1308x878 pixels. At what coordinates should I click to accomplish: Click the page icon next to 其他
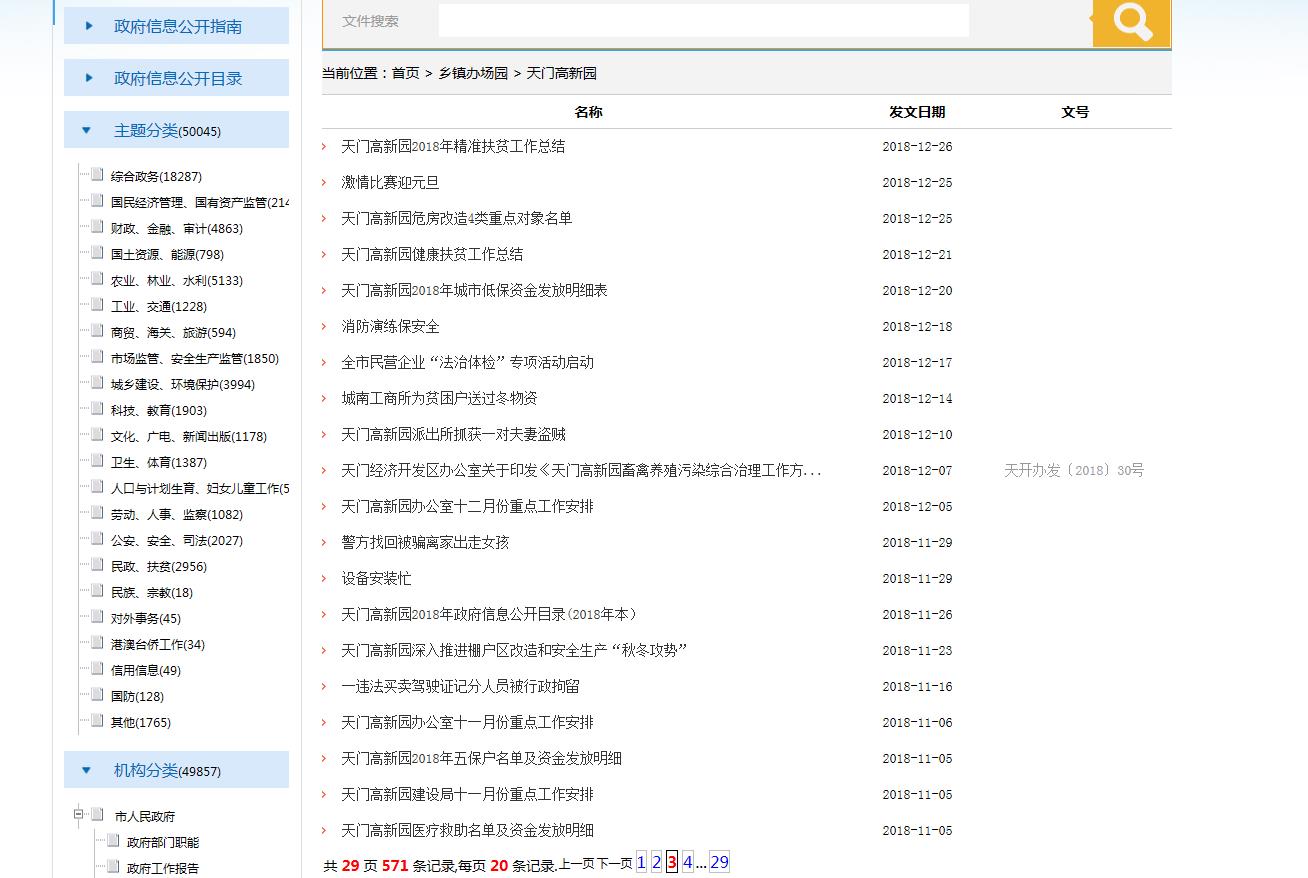97,721
